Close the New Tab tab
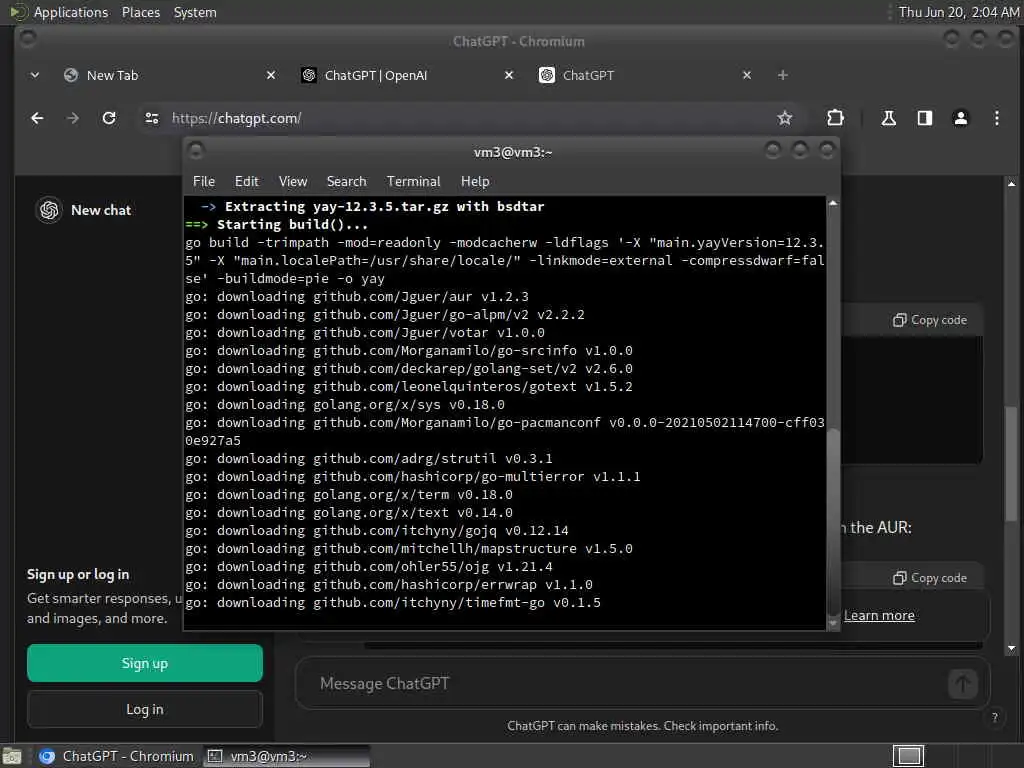The image size is (1024, 768). (271, 75)
